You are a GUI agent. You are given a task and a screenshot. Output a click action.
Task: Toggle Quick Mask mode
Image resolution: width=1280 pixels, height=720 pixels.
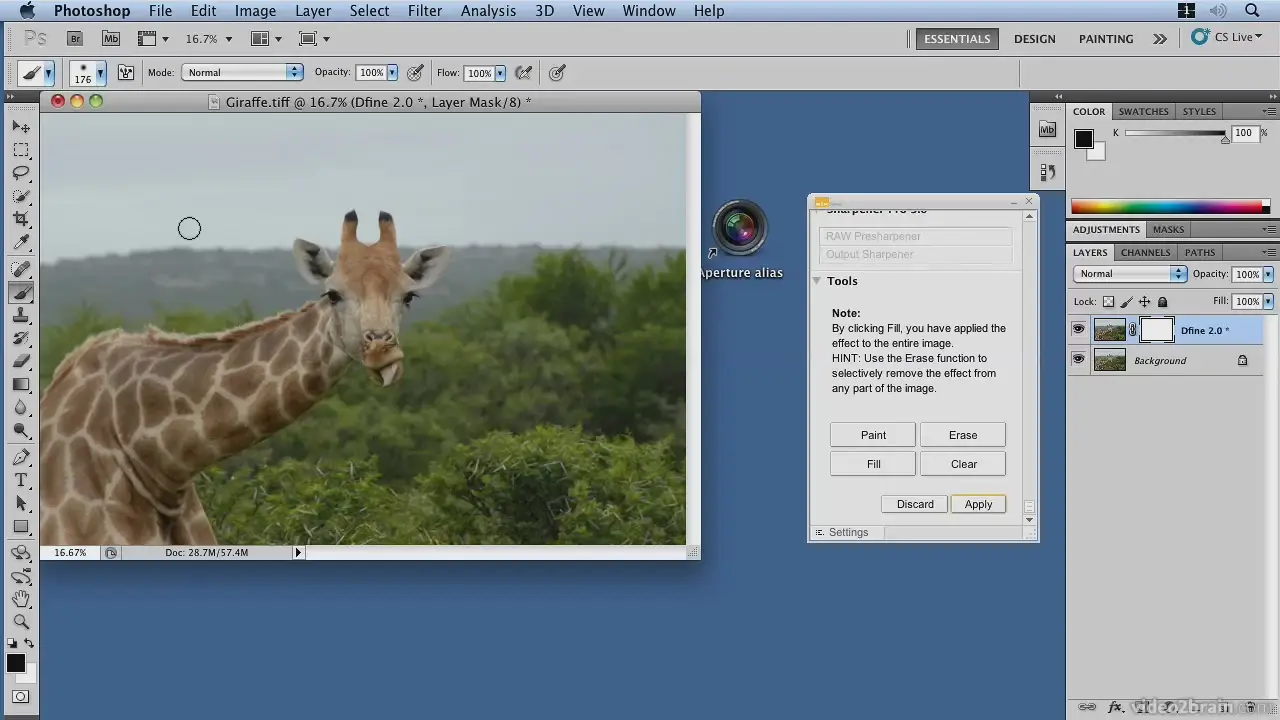coord(21,696)
